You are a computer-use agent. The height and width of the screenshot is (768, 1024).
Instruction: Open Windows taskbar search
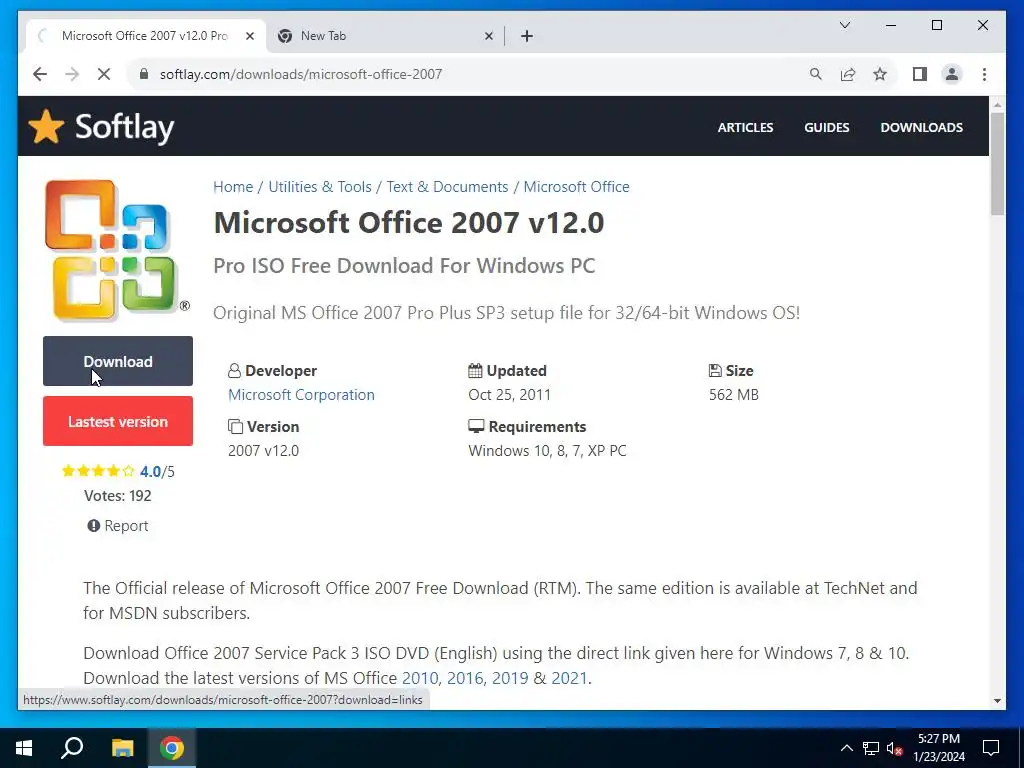(72, 748)
